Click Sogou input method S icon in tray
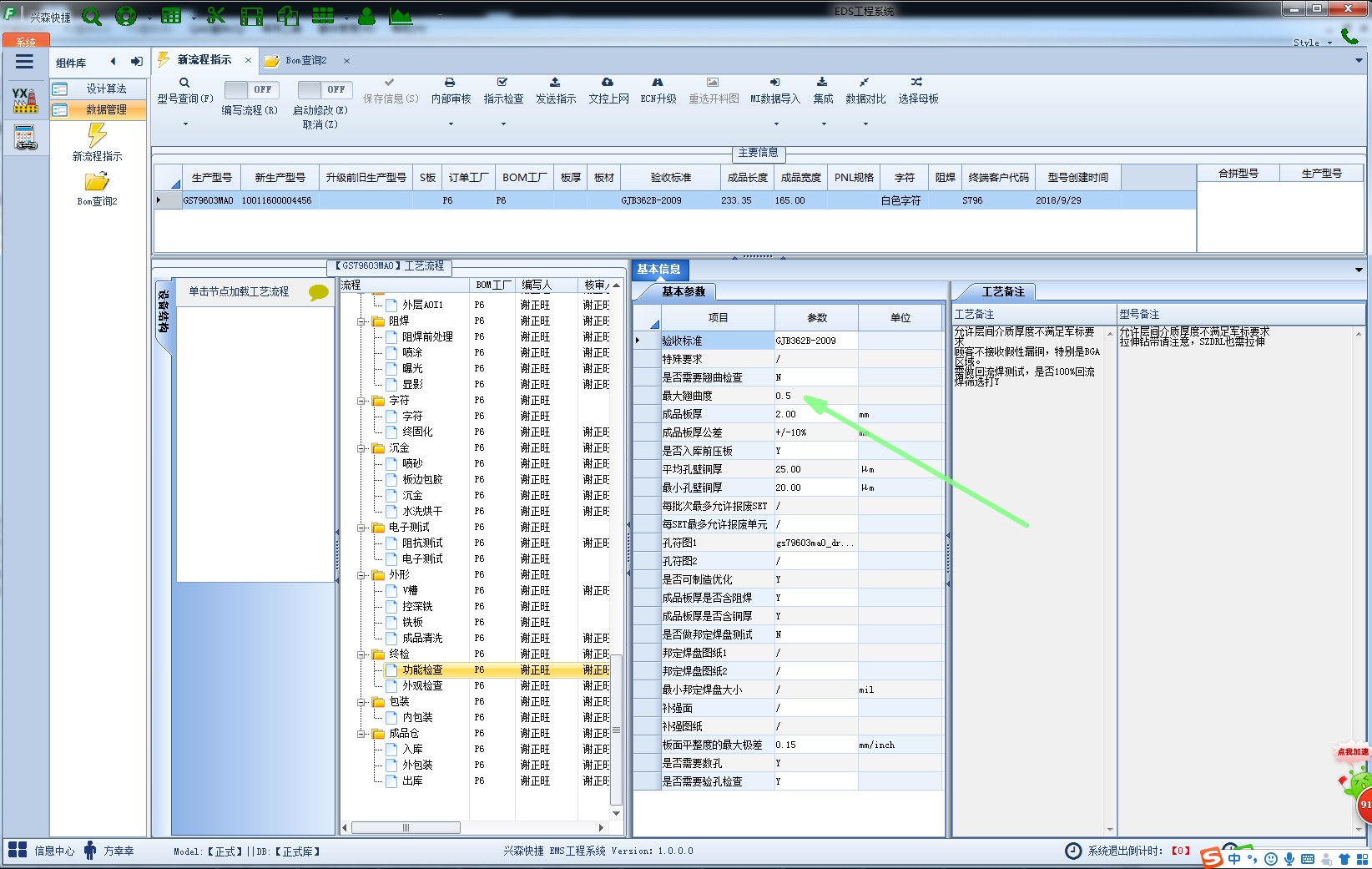The image size is (1372, 869). 1211,857
